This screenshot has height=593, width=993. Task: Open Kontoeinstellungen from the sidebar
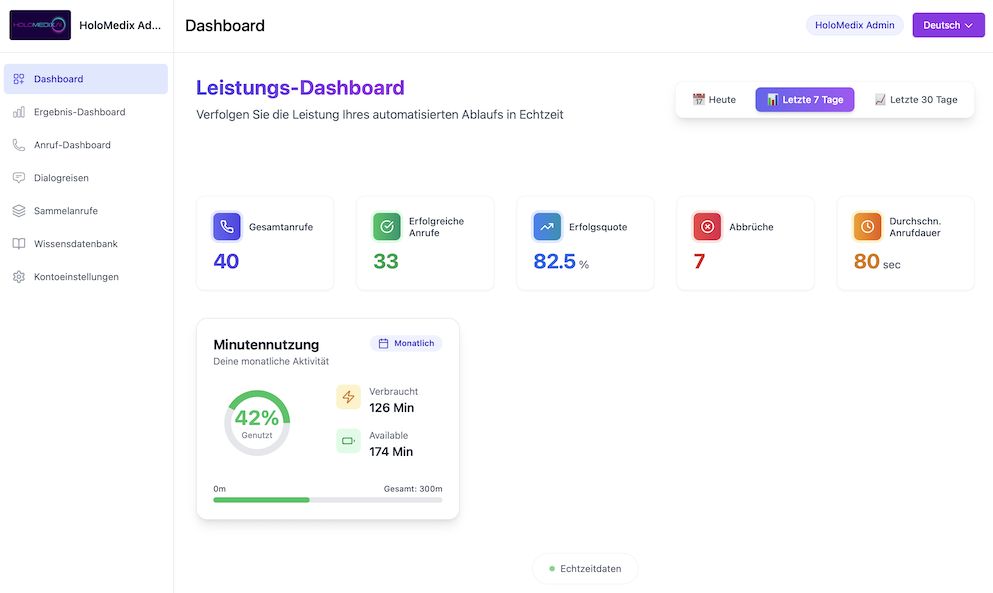point(76,277)
